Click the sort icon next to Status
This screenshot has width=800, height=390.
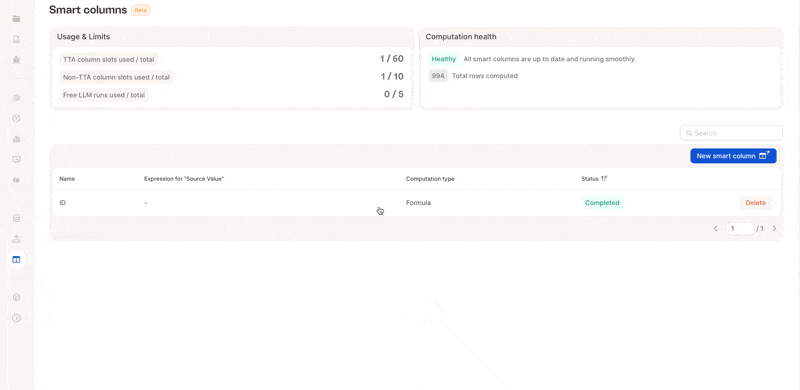[604, 179]
